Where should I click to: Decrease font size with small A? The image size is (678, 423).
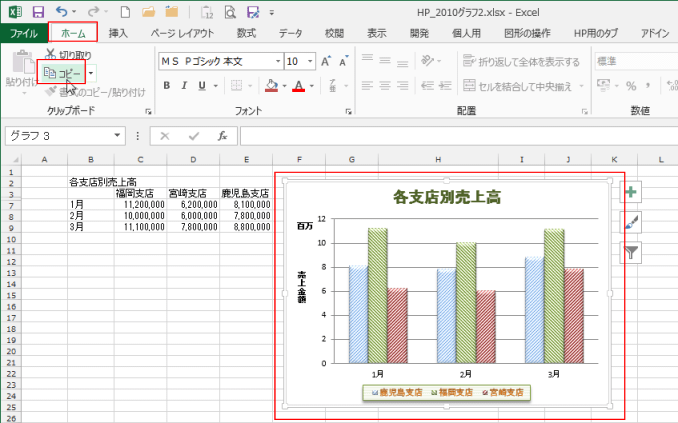(x=344, y=61)
